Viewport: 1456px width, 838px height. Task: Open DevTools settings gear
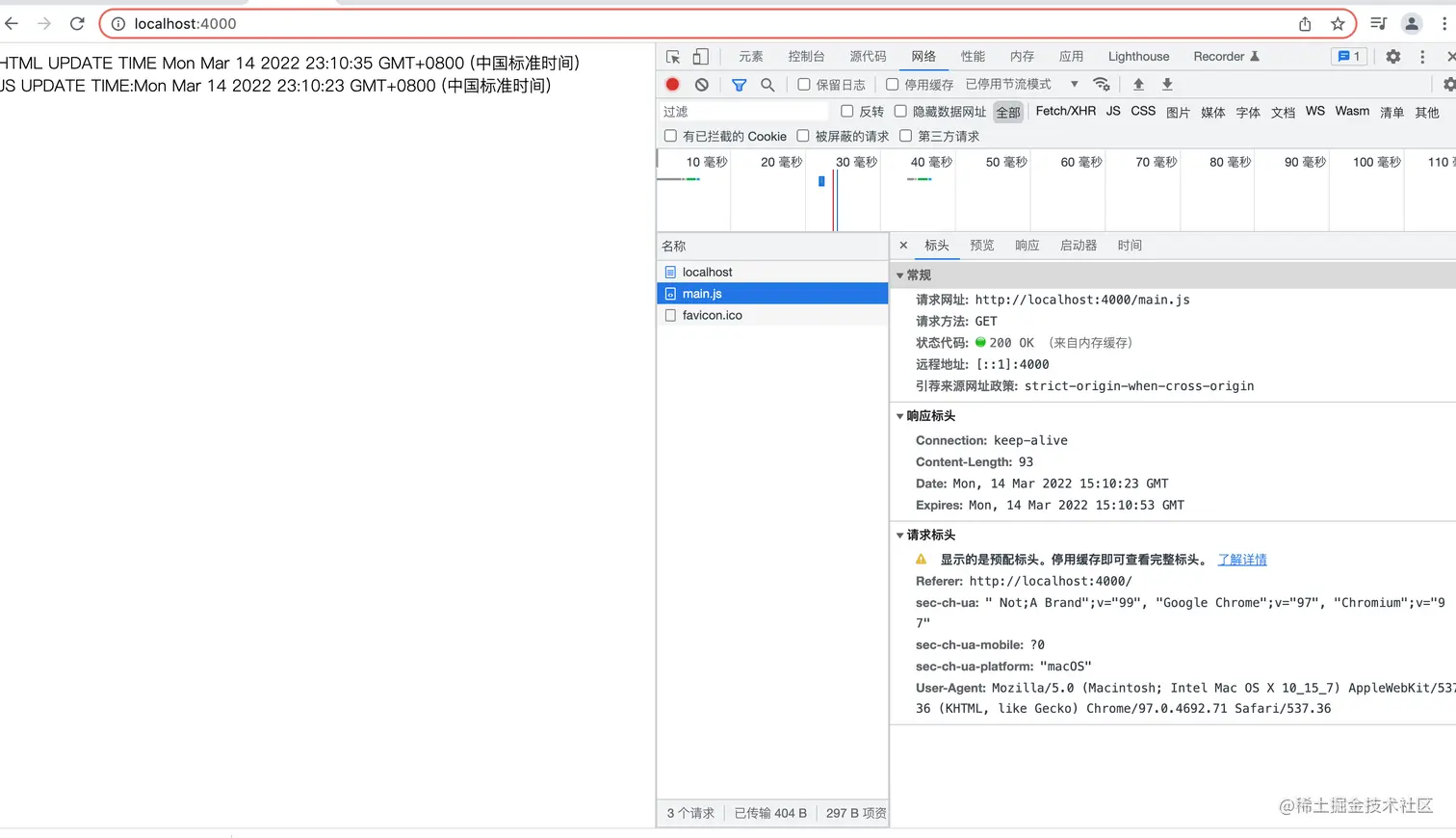click(1392, 56)
